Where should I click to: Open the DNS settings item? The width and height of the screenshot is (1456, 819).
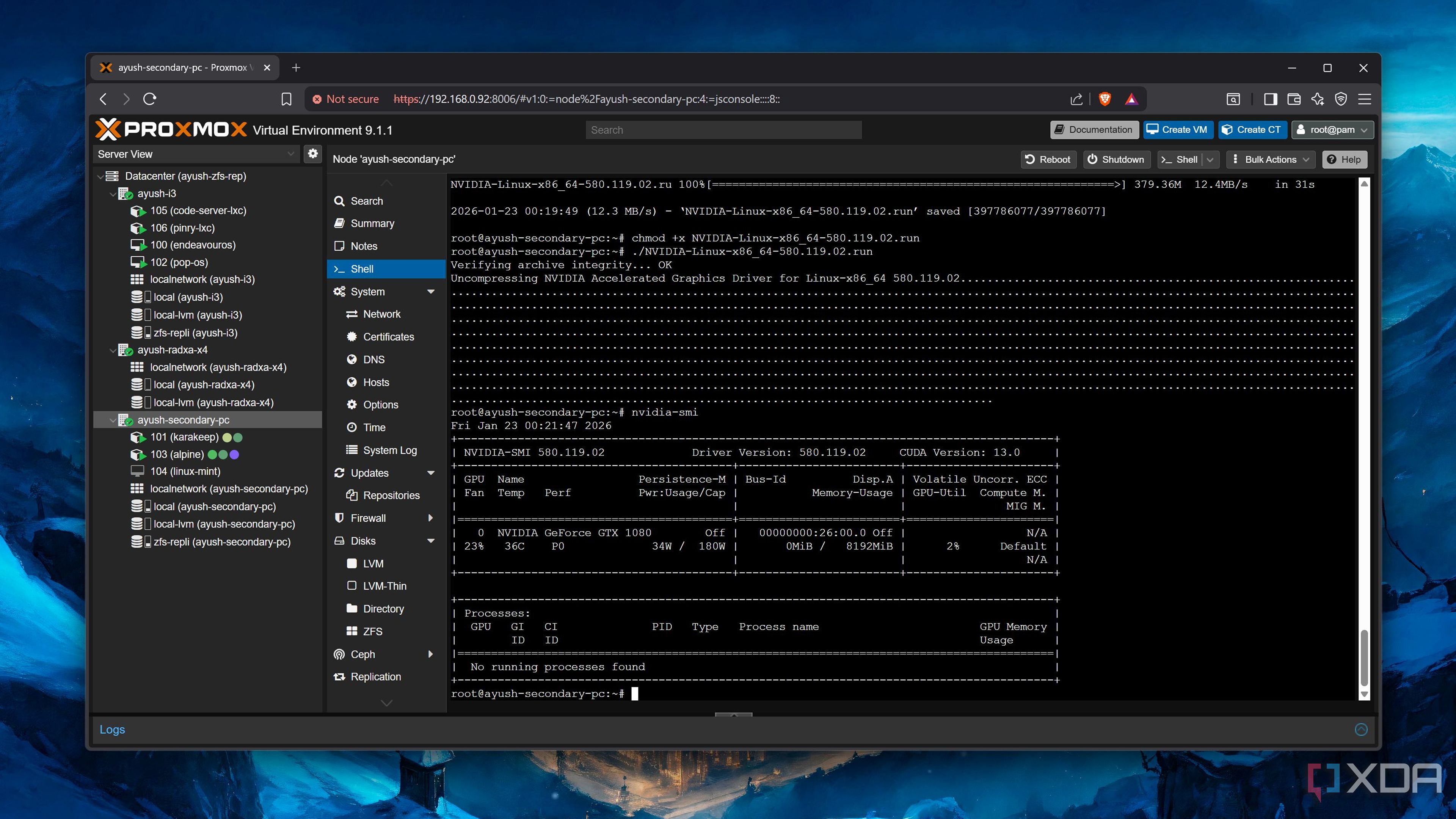click(386, 359)
